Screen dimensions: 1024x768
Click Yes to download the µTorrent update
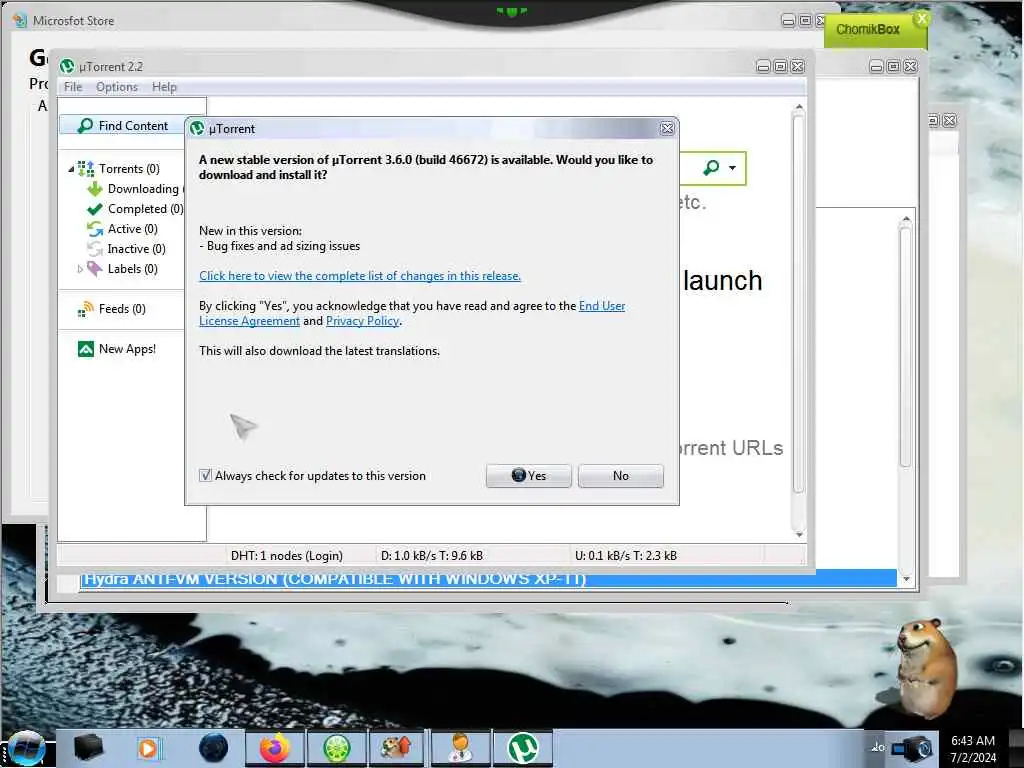point(528,475)
